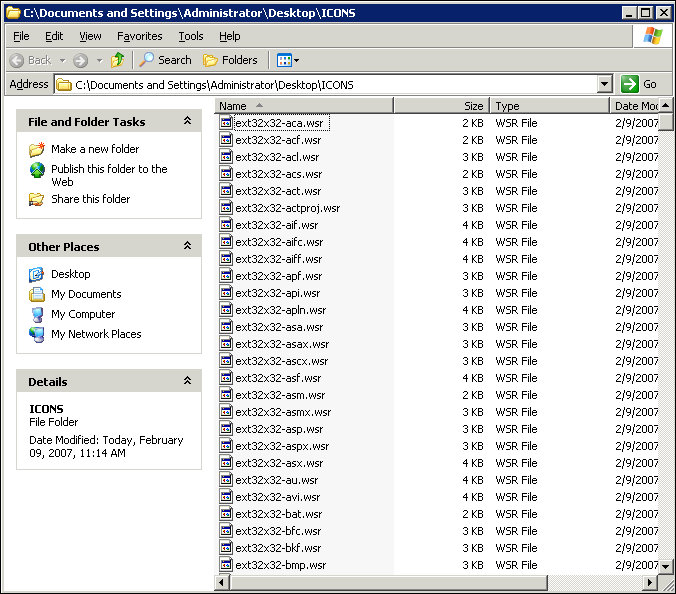Open the Tools menu
The height and width of the screenshot is (594, 676).
click(191, 36)
